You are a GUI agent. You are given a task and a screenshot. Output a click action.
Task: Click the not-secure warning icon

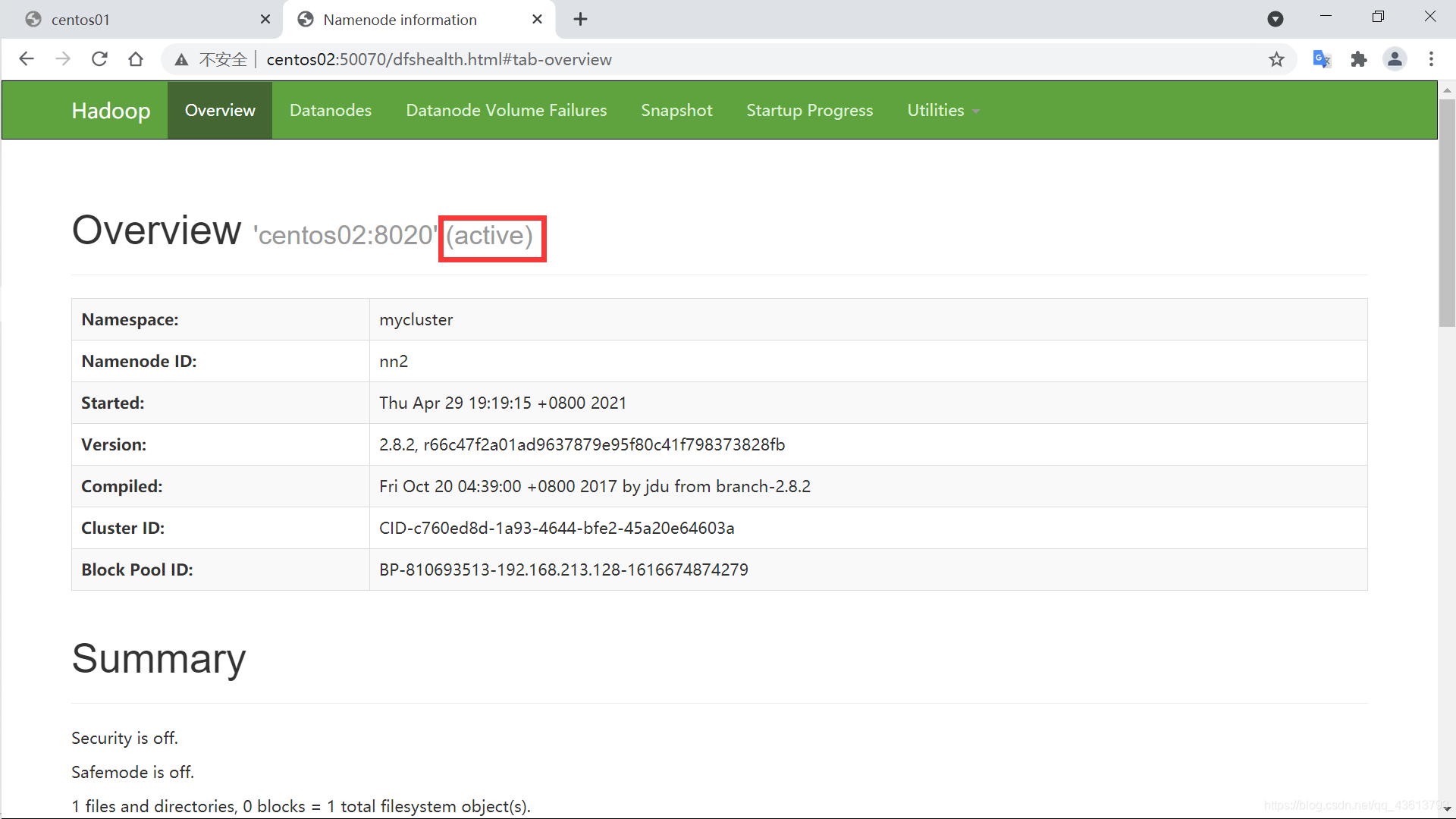coord(181,60)
